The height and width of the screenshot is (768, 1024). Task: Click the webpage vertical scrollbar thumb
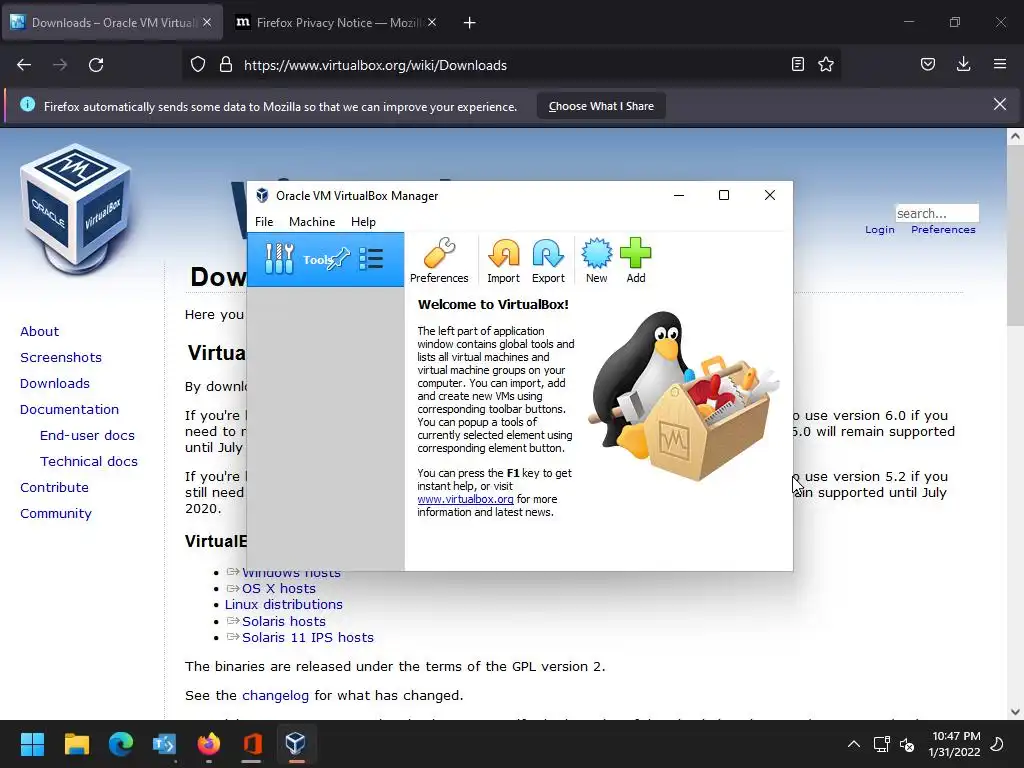[1015, 235]
